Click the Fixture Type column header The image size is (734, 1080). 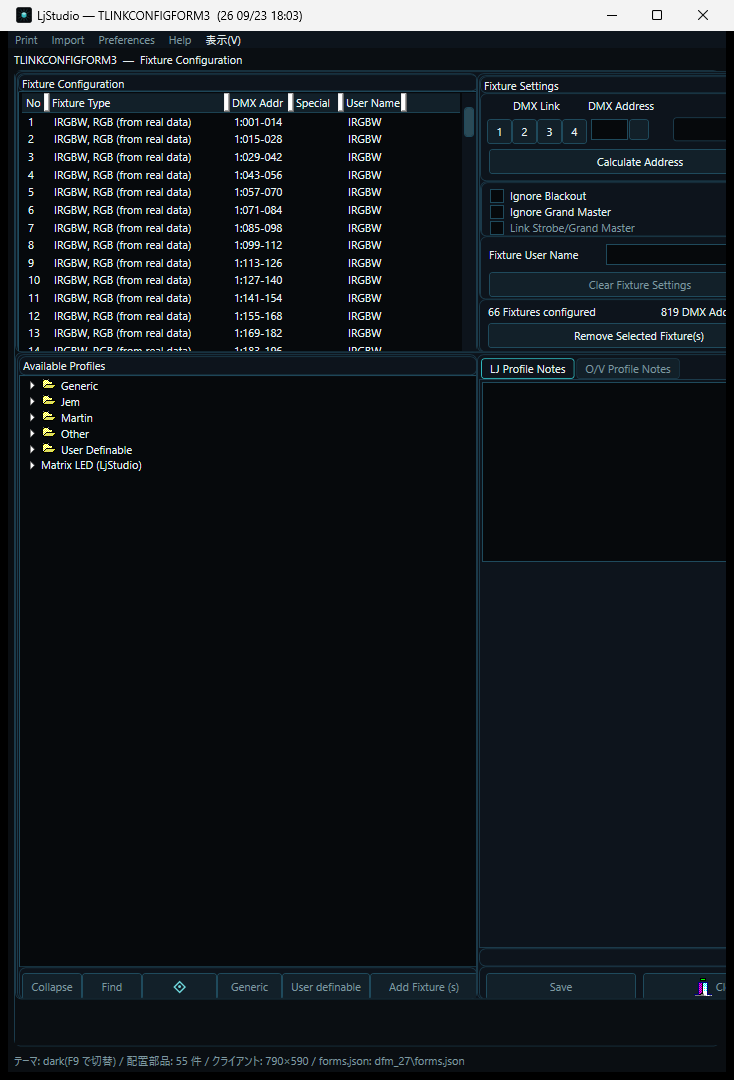[x=136, y=103]
